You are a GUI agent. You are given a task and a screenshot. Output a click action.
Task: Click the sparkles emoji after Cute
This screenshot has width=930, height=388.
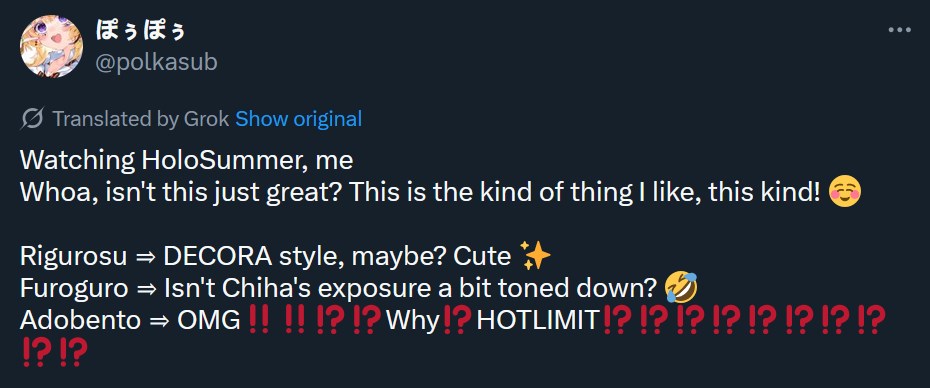(x=535, y=256)
